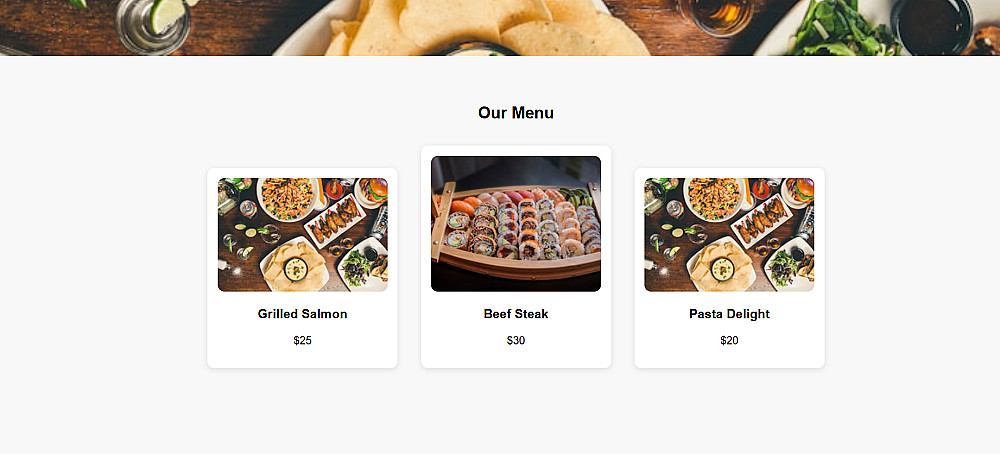Click white space below $20 in pasta card

tap(729, 358)
